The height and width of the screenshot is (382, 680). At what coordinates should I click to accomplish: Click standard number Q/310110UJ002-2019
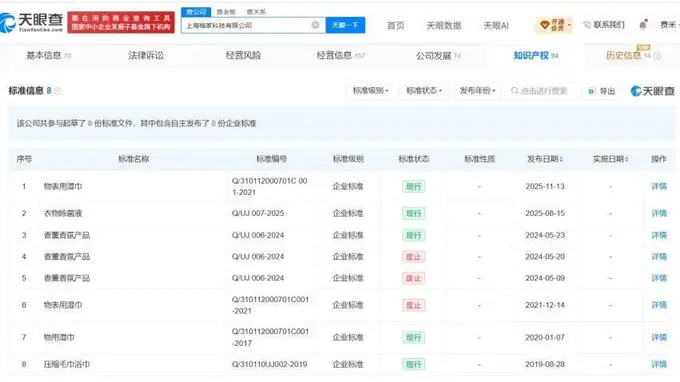point(269,364)
